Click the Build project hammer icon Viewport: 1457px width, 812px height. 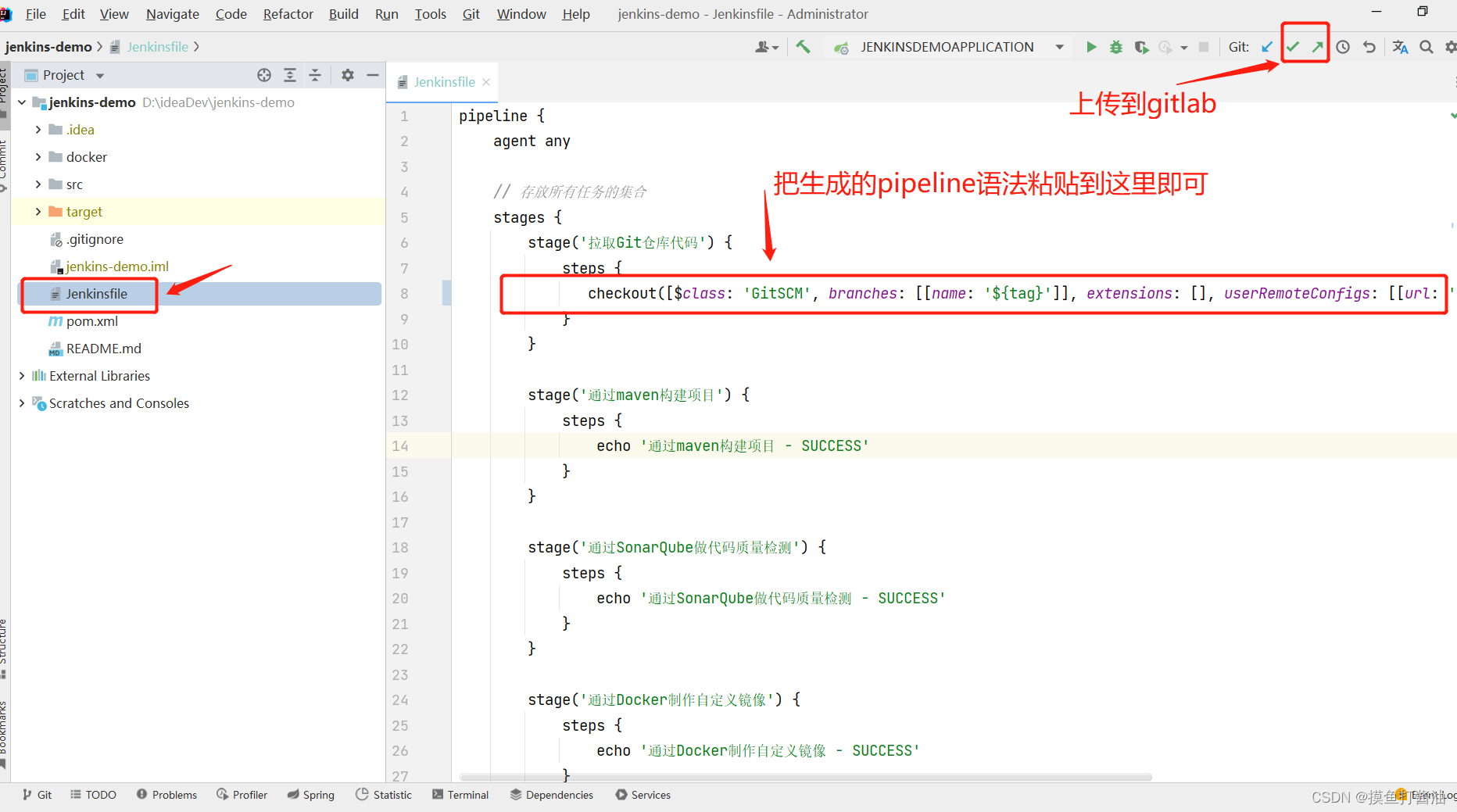[x=803, y=47]
